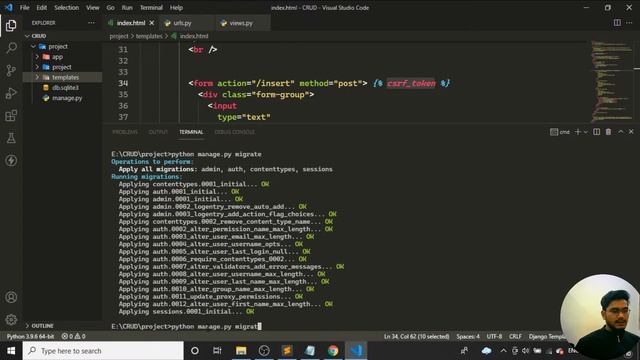Click Ln 34, Col 62 cursor position
The width and height of the screenshot is (640, 360).
pyautogui.click(x=416, y=336)
